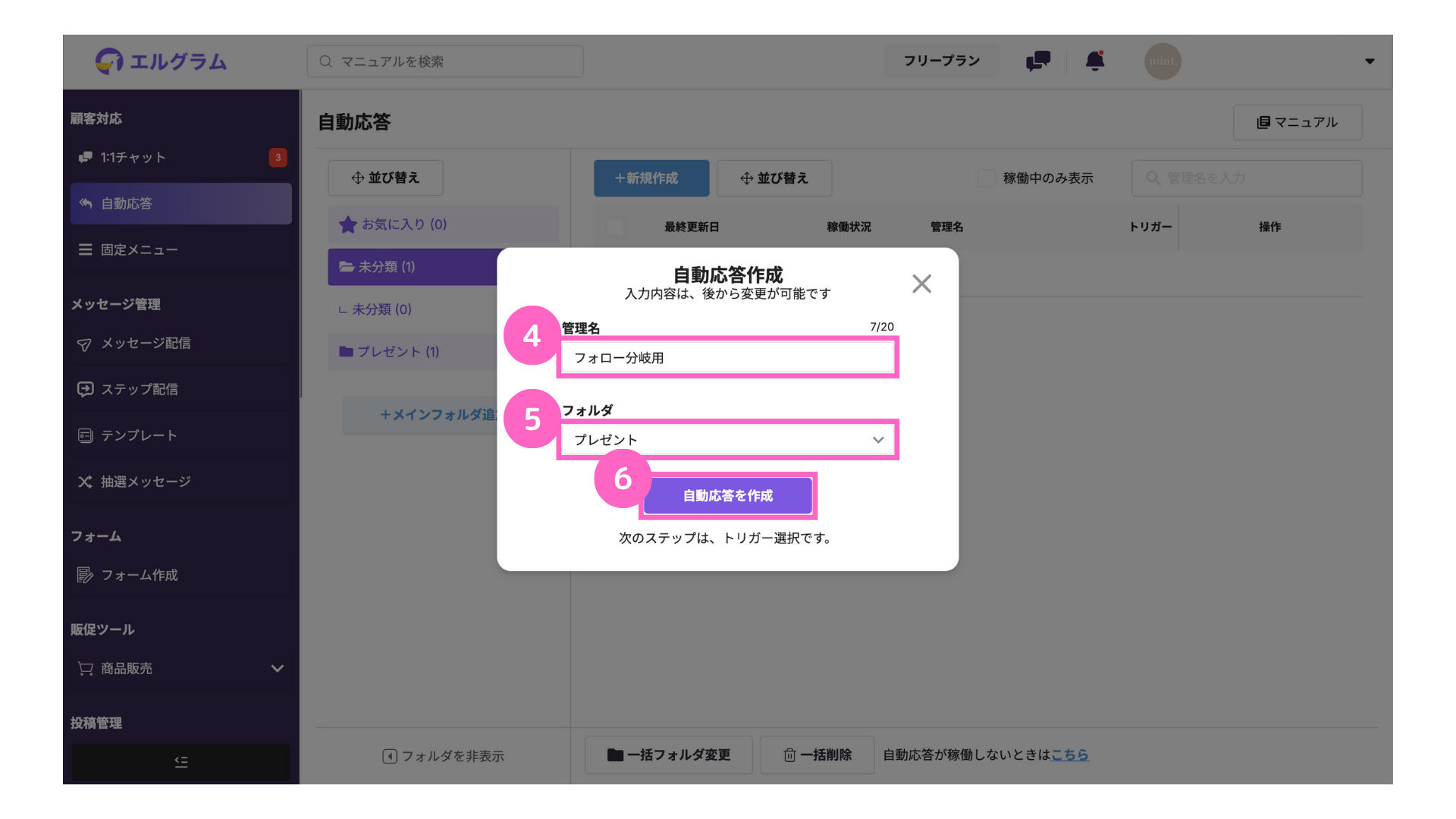
Task: Close the 自動応答作成 dialog
Action: 921,284
